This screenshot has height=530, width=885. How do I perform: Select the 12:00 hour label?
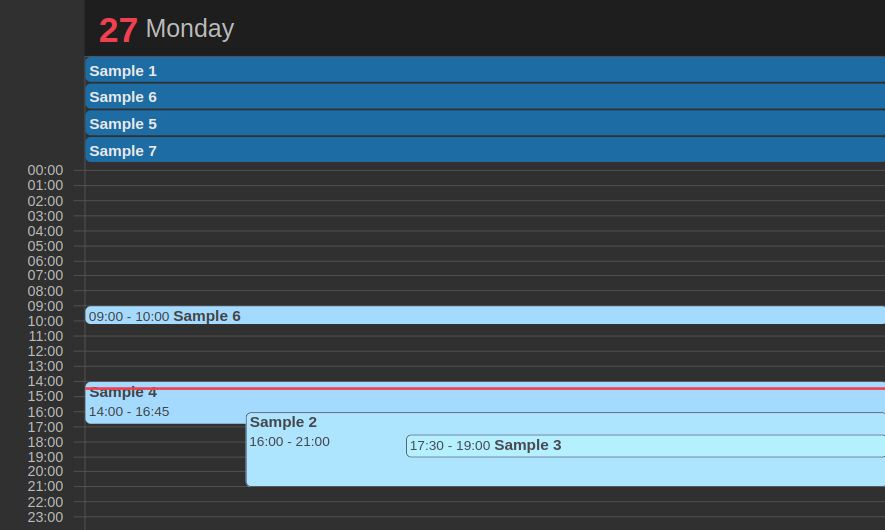click(x=45, y=351)
